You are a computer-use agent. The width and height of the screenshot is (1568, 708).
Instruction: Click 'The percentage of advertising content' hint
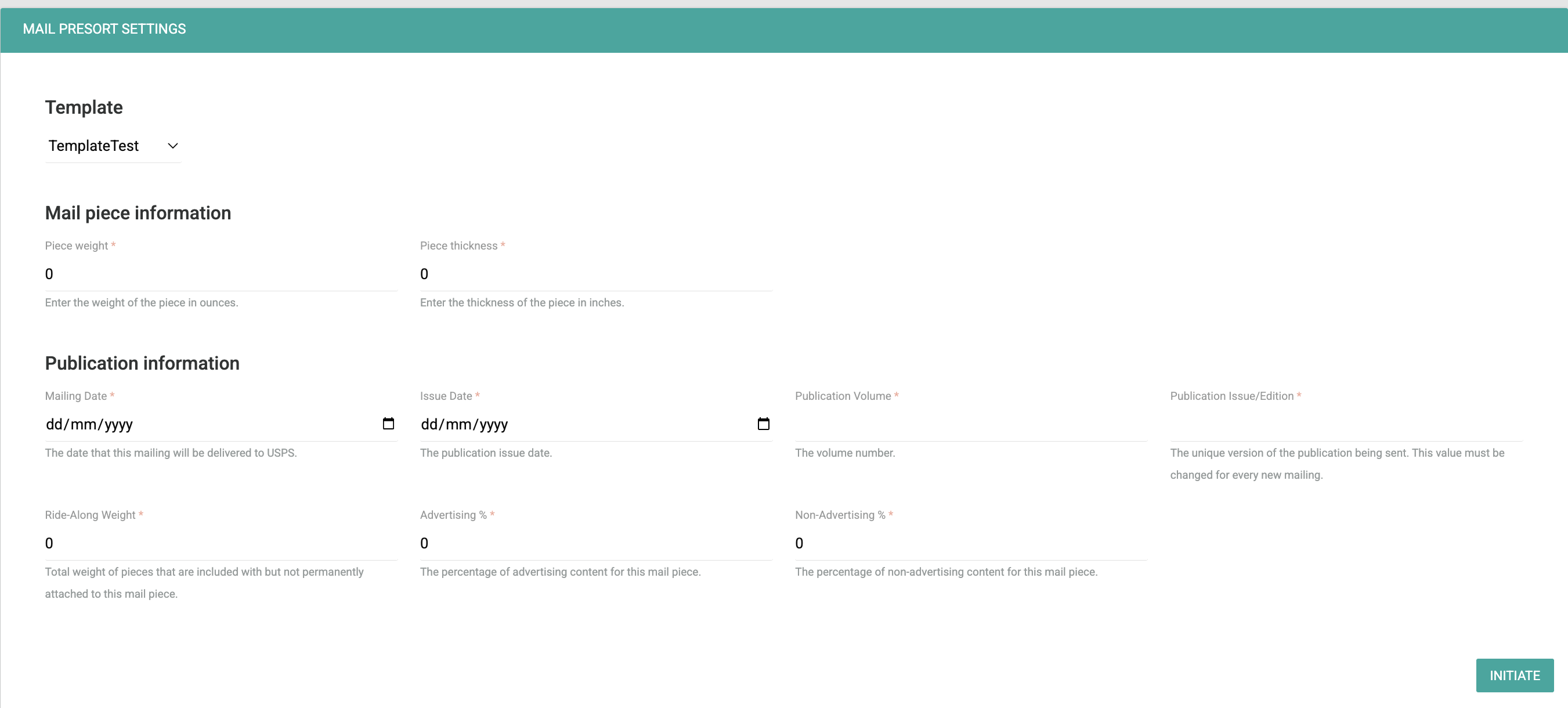pyautogui.click(x=560, y=572)
